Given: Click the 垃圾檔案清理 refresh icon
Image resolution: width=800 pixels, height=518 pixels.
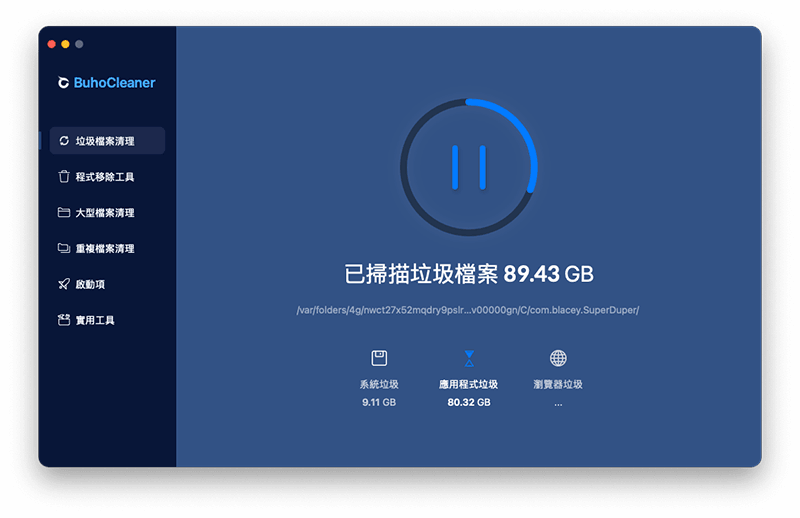Looking at the screenshot, I should pos(64,141).
